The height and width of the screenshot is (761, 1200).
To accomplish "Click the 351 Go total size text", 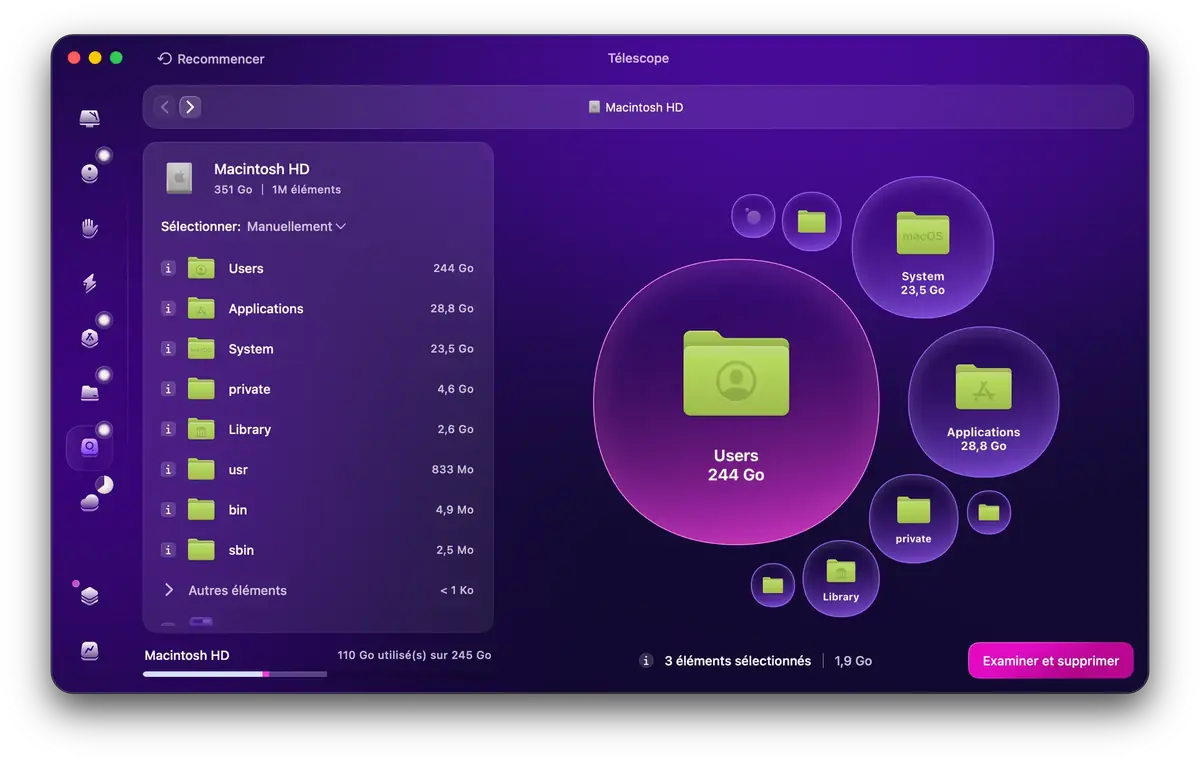I will point(233,189).
